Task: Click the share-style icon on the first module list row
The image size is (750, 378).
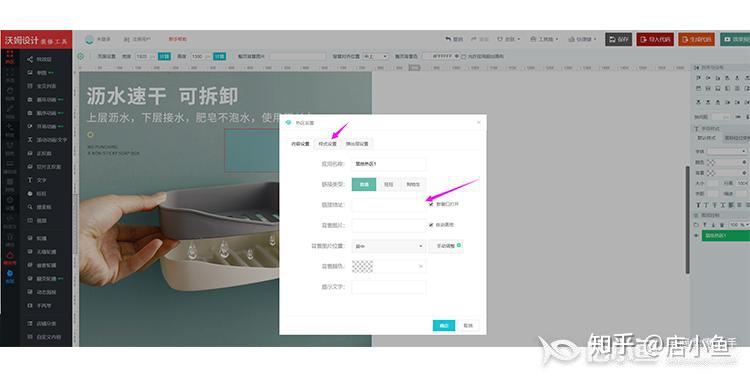Action: point(30,59)
